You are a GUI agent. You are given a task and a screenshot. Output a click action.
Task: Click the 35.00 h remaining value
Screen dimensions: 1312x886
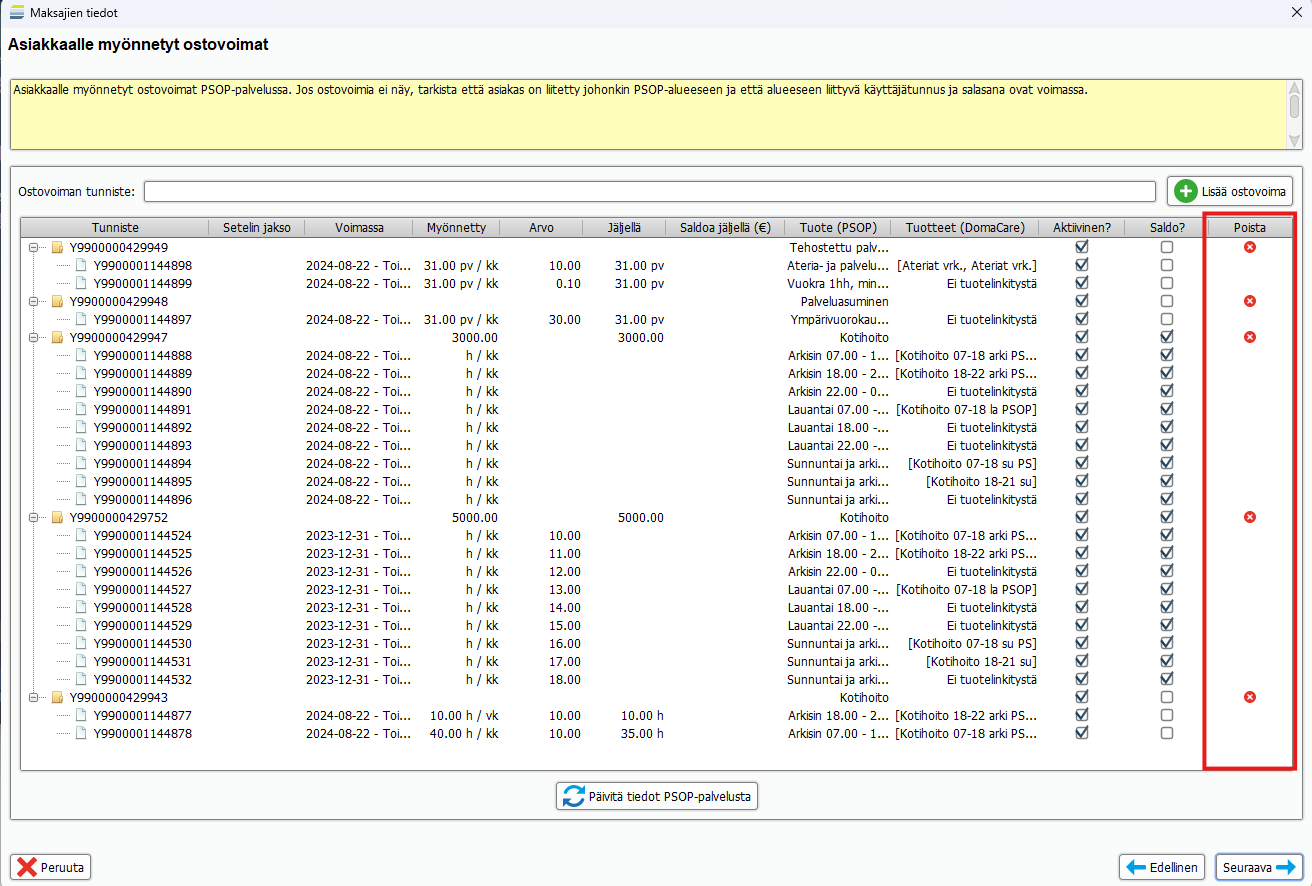tap(642, 734)
